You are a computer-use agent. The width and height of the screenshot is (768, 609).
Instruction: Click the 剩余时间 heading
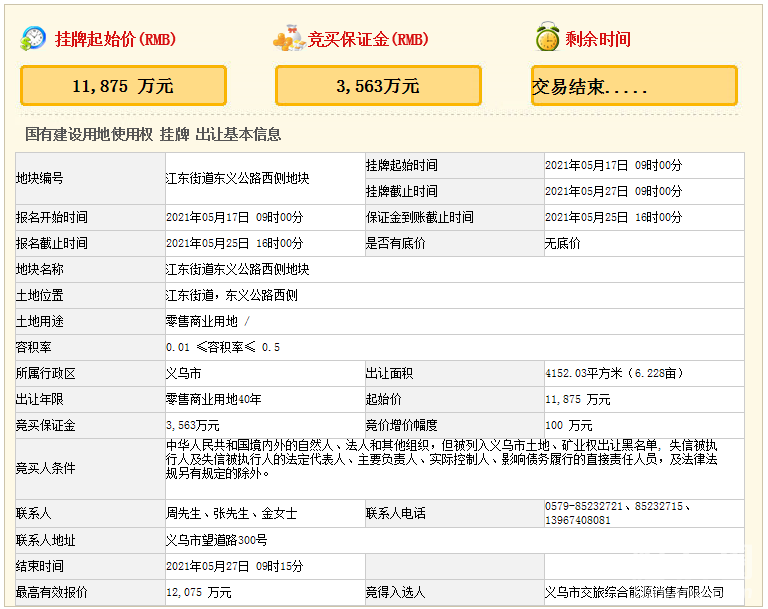click(597, 39)
